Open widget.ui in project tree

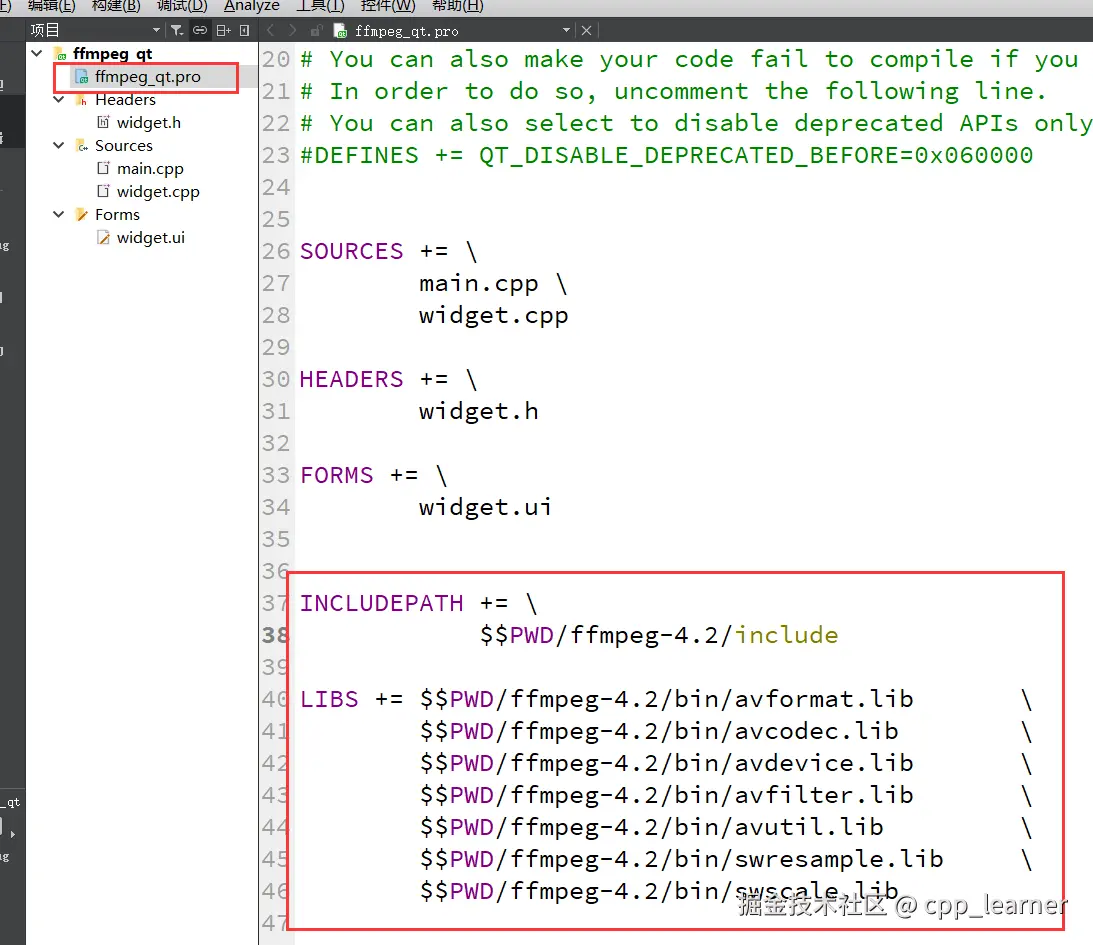pyautogui.click(x=151, y=238)
